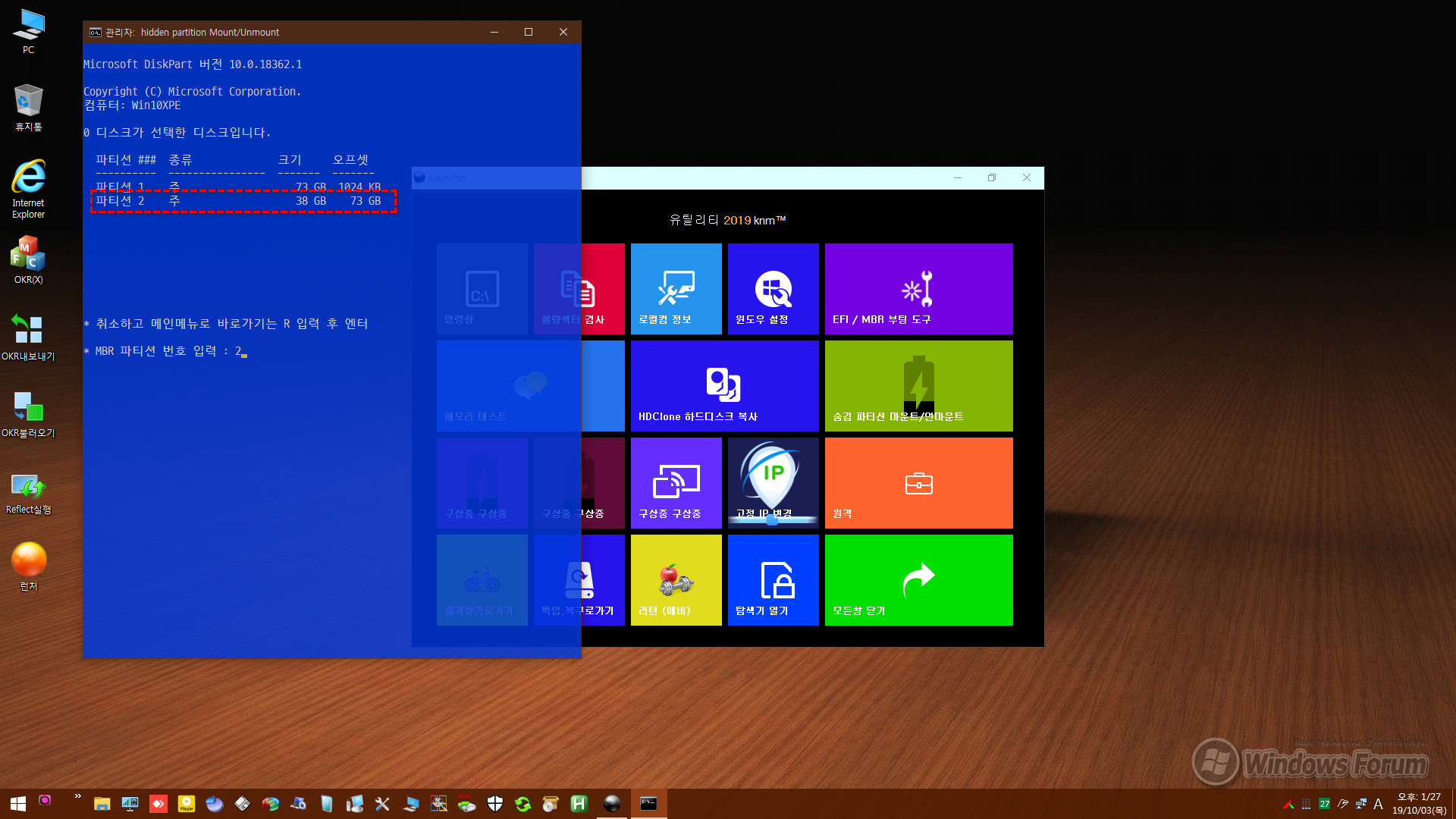This screenshot has height=819, width=1456.
Task: Click the green 27 tray icon
Action: [x=1324, y=804]
